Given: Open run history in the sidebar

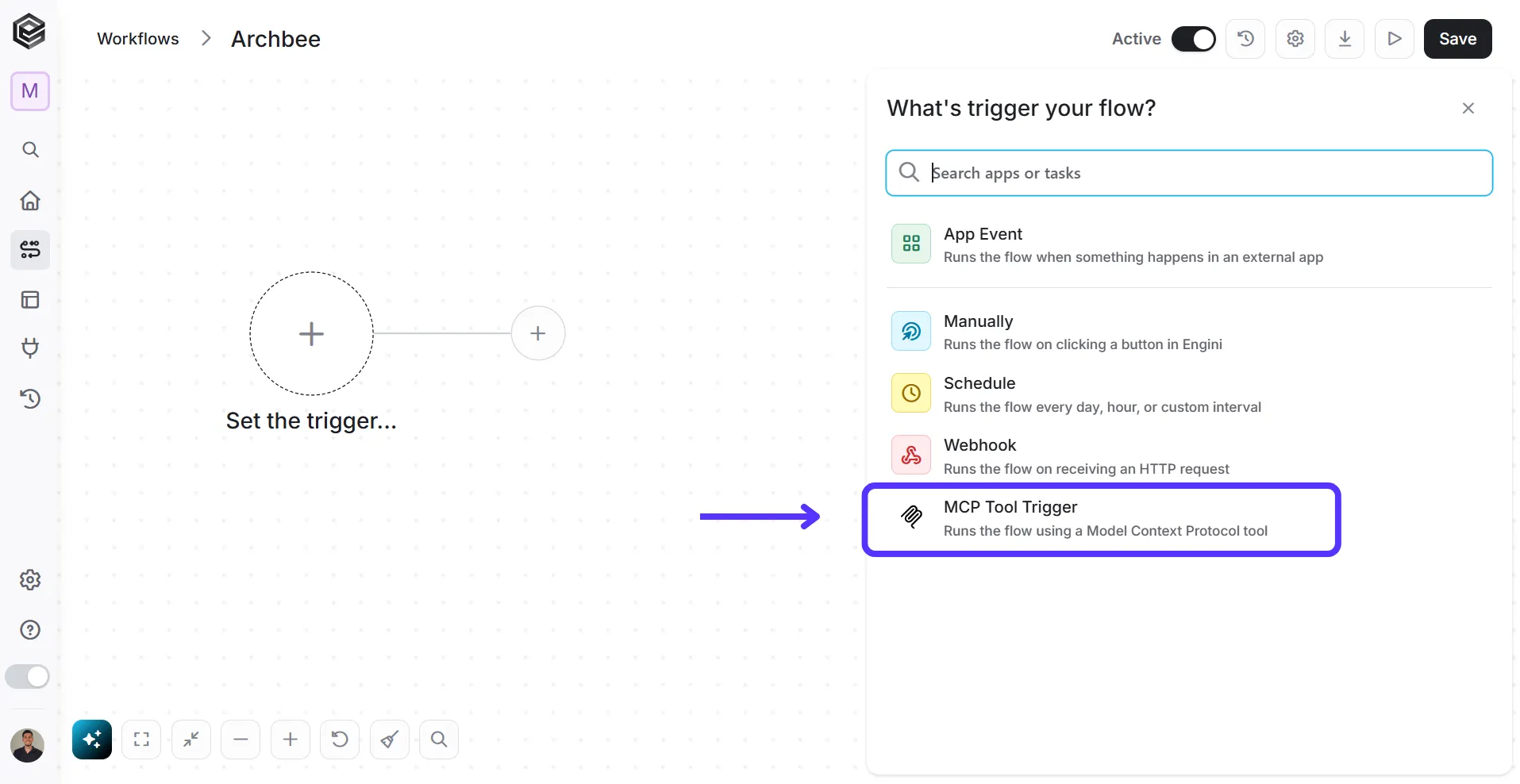Looking at the screenshot, I should click(x=30, y=398).
